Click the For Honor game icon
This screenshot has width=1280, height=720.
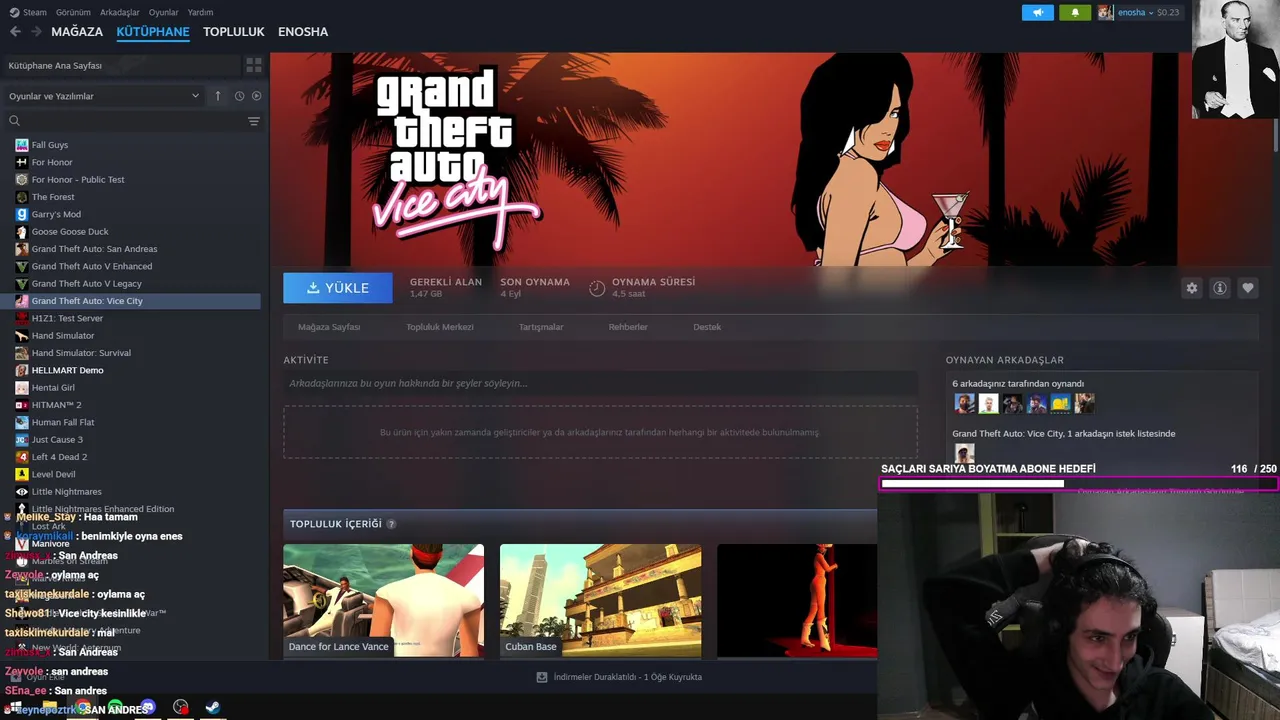[22, 162]
